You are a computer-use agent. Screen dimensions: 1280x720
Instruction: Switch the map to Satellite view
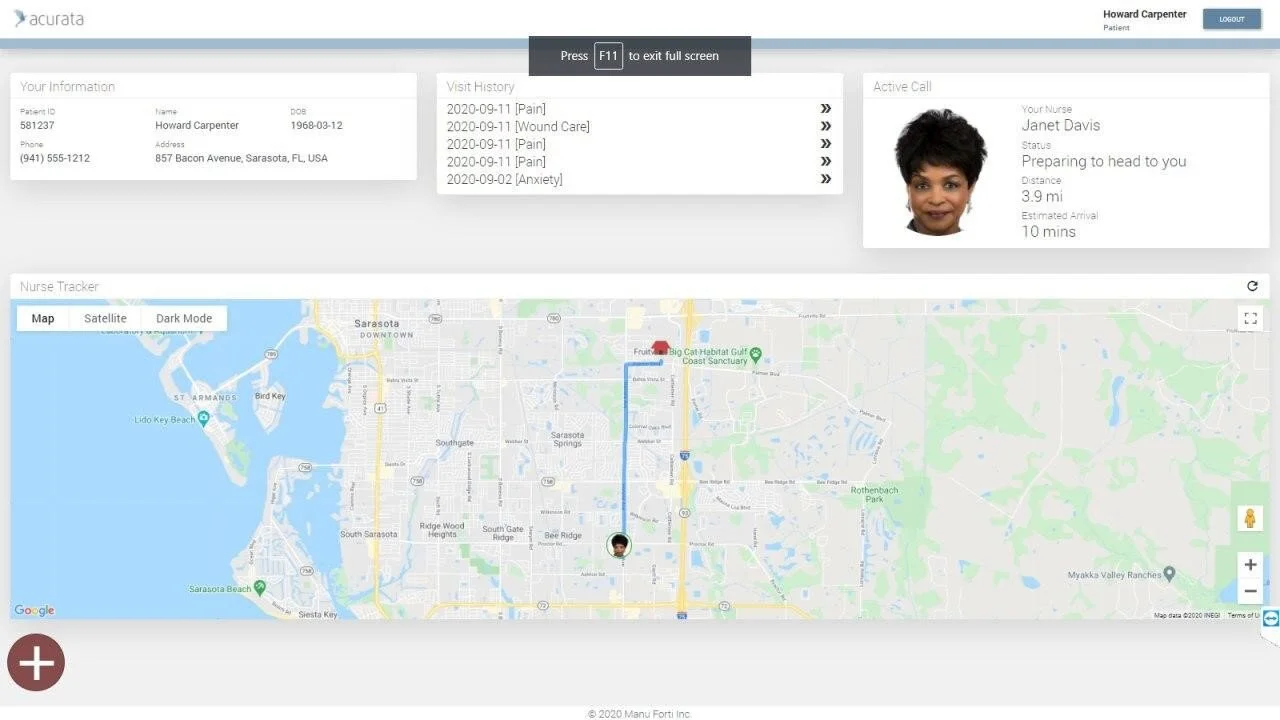click(105, 318)
